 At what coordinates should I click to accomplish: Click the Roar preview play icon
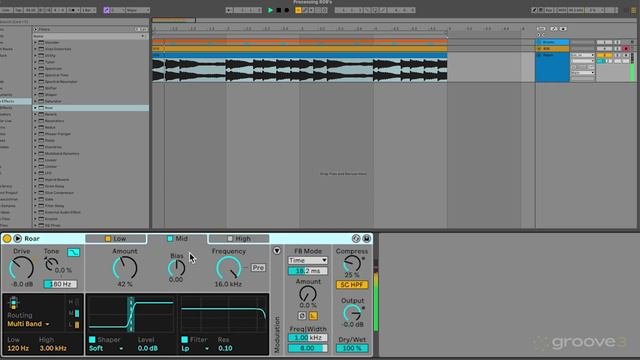tap(18, 238)
